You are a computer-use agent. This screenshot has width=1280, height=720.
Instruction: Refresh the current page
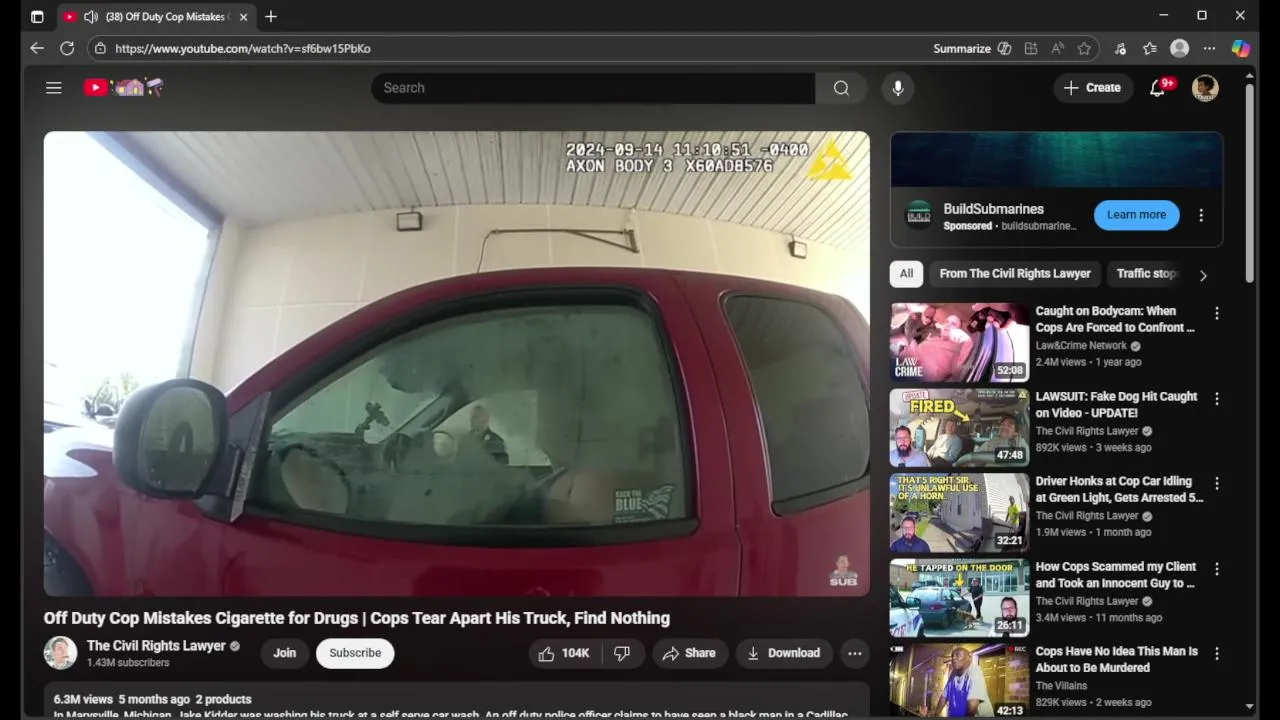coord(67,48)
